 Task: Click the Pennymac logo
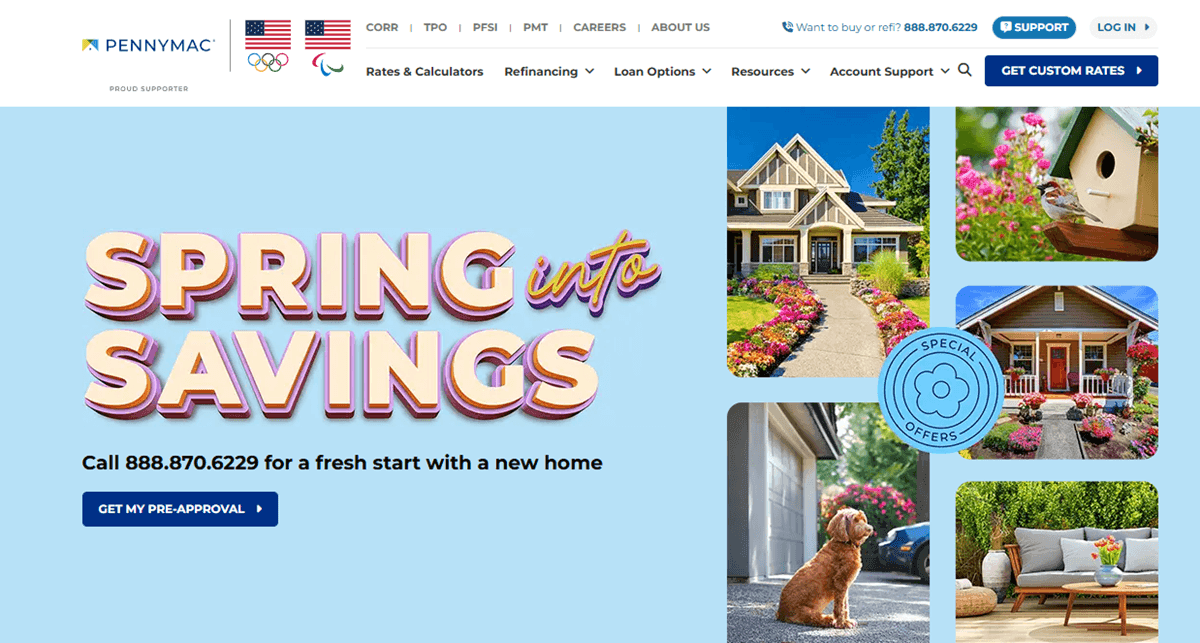[x=148, y=45]
